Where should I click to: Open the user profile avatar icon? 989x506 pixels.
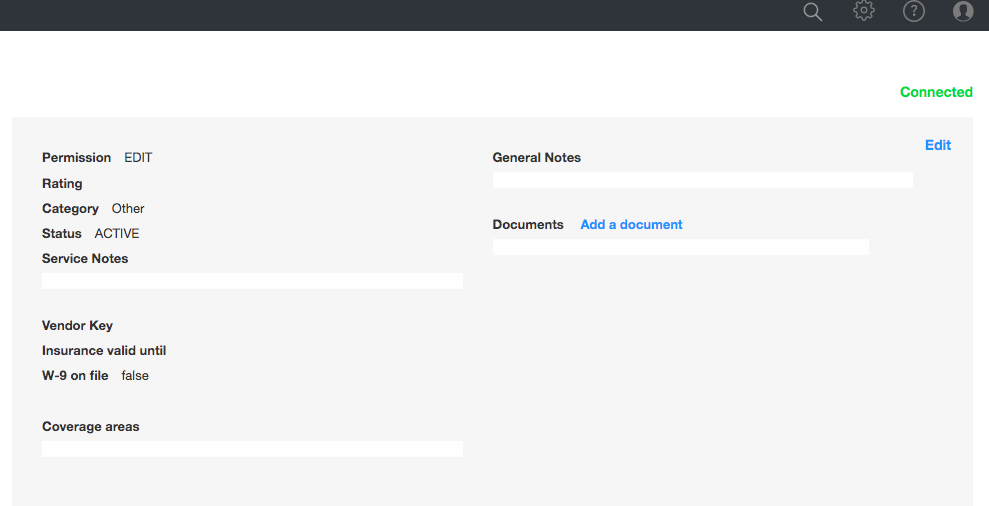963,11
